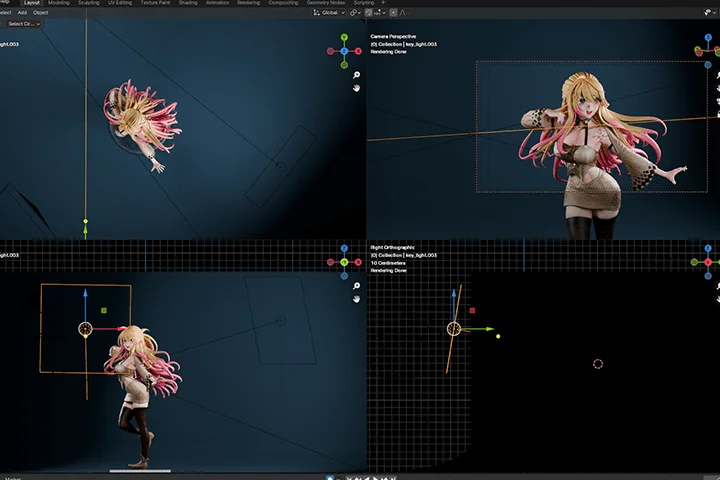Click negative Z axis in Right Orthographic gizmo
The width and height of the screenshot is (720, 480).
point(708,276)
